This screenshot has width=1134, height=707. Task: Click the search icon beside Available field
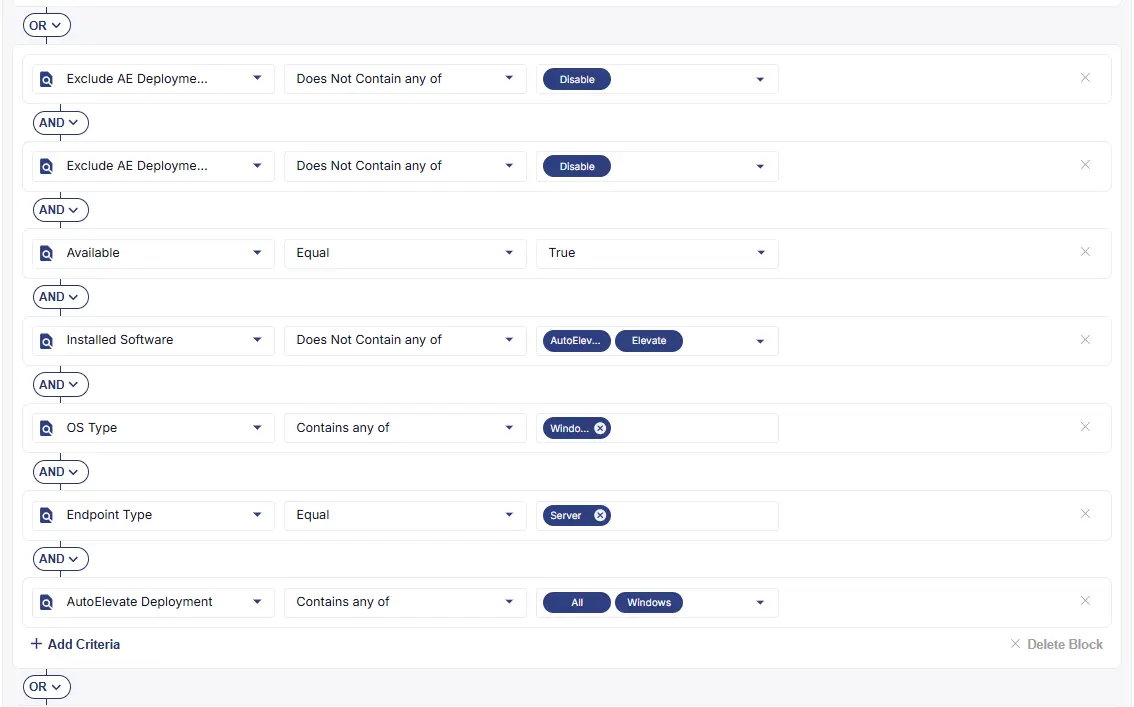pos(46,254)
